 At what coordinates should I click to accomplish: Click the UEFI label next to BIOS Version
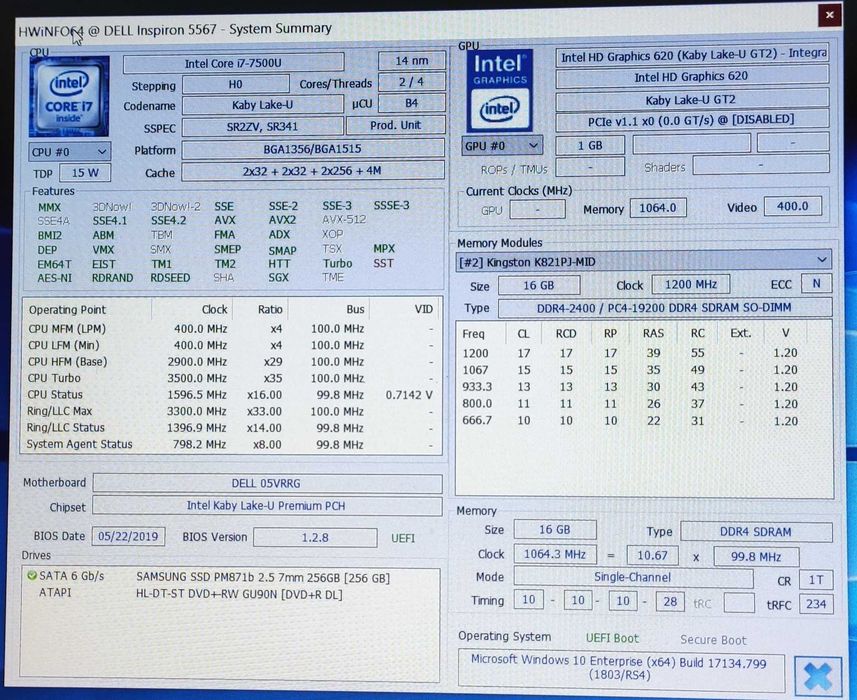click(403, 538)
